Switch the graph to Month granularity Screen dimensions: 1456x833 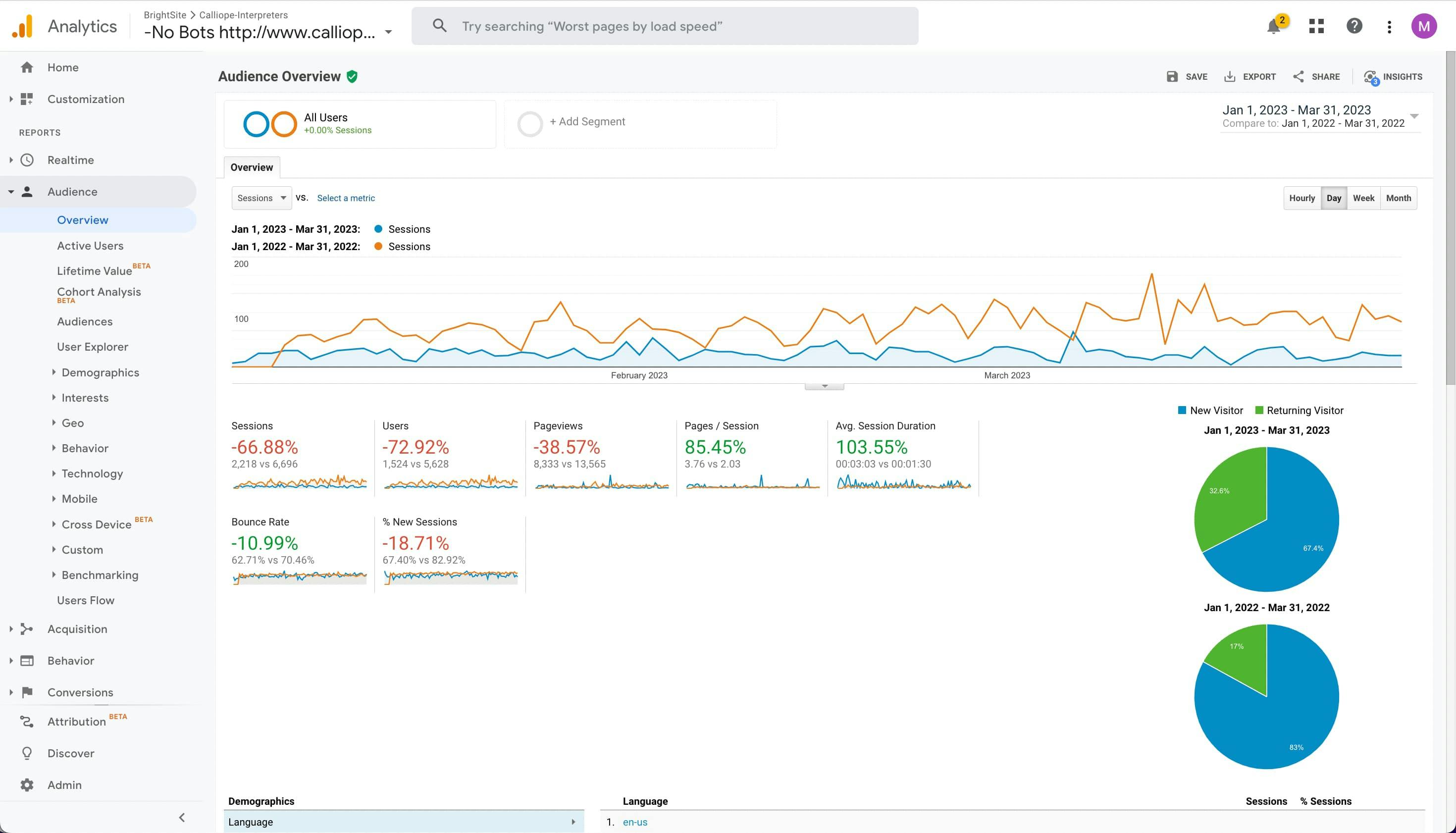coord(1398,198)
